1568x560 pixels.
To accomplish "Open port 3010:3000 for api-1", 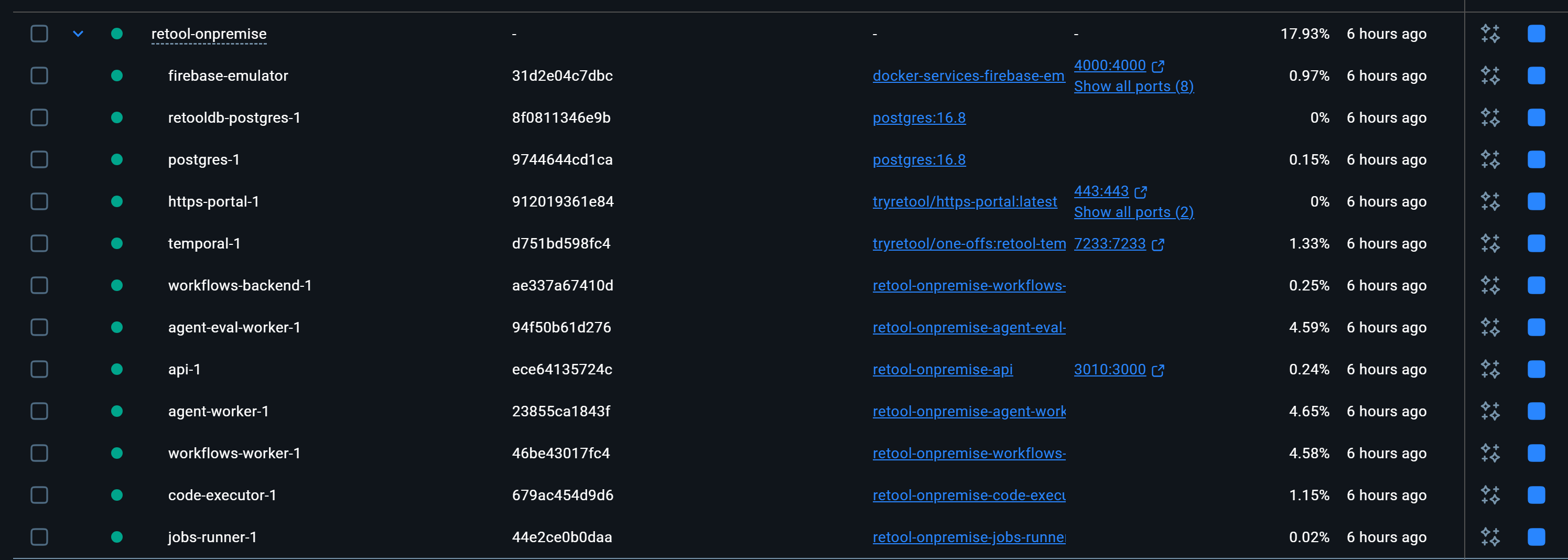I will pyautogui.click(x=1110, y=370).
